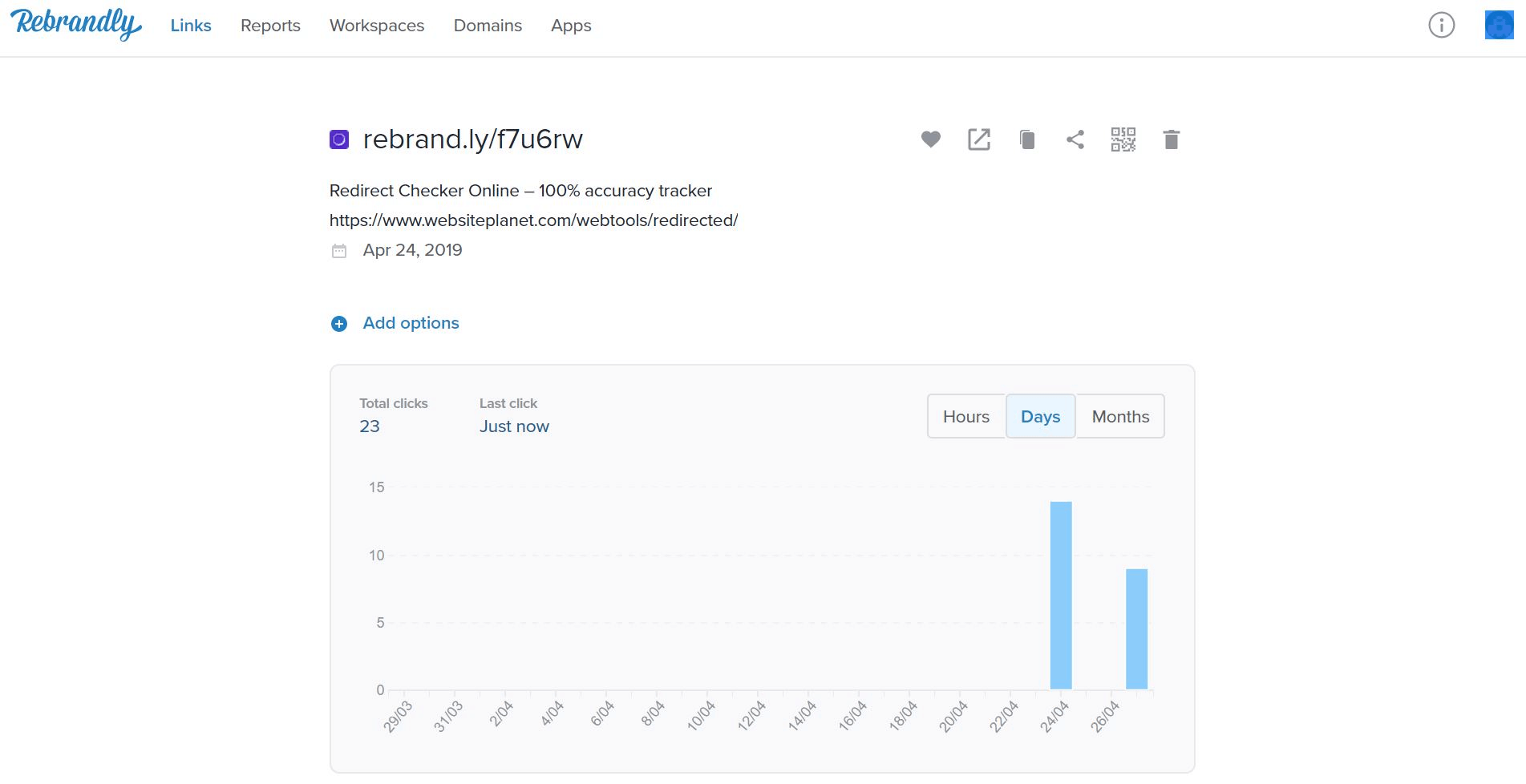Click the 'Last click' label
Viewport: 1526px width, 784px height.
(508, 403)
